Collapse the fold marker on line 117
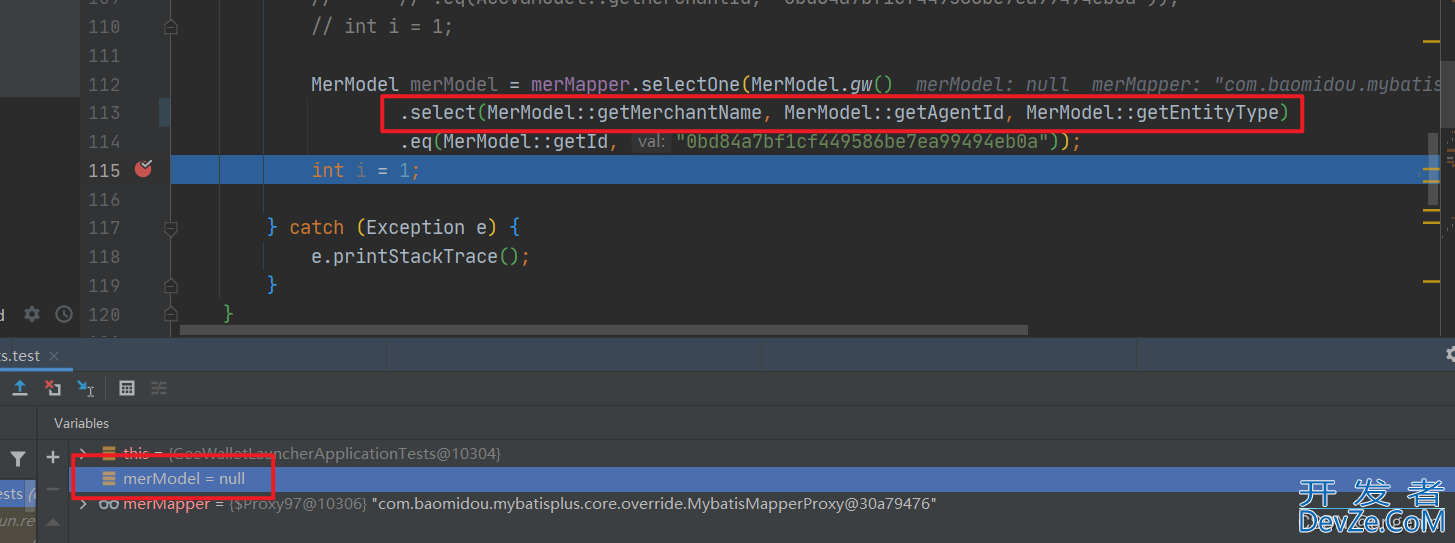Image resolution: width=1455 pixels, height=543 pixels. coord(170,228)
